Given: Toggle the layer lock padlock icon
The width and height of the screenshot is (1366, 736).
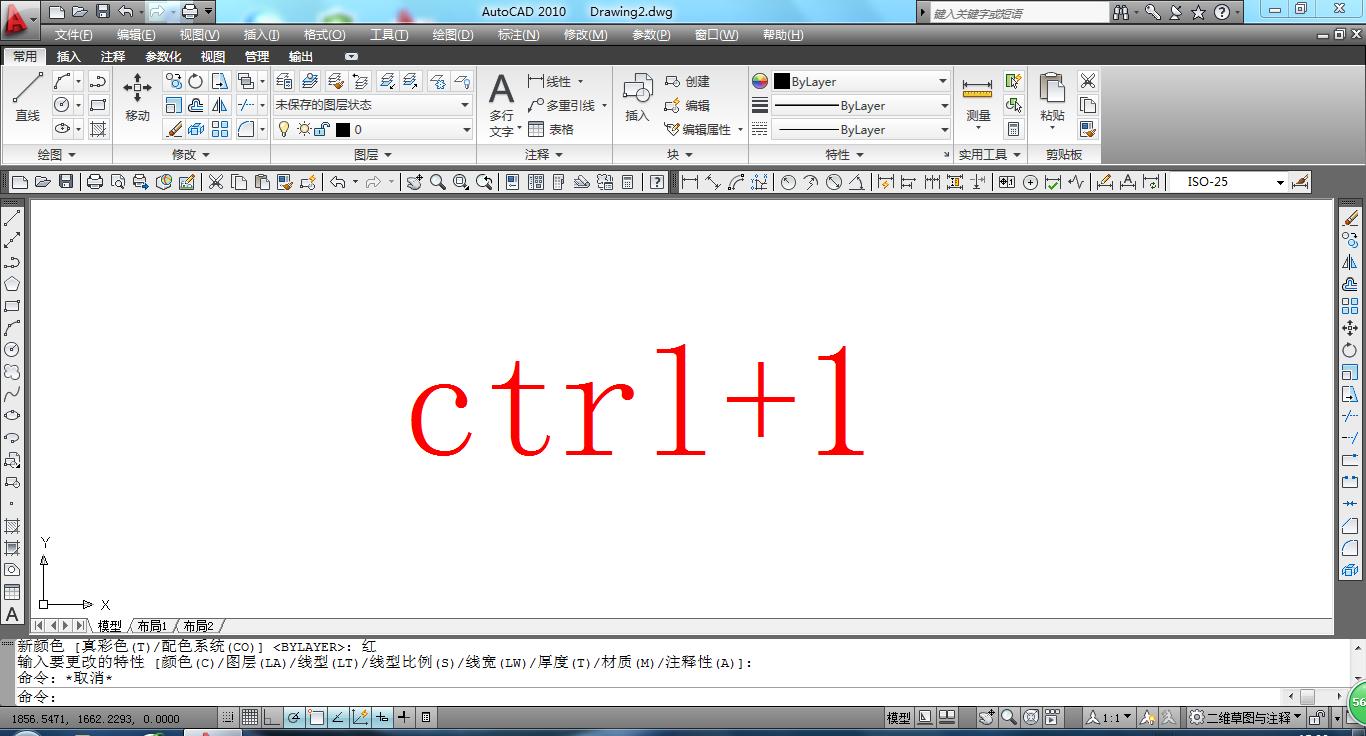Looking at the screenshot, I should coord(322,128).
